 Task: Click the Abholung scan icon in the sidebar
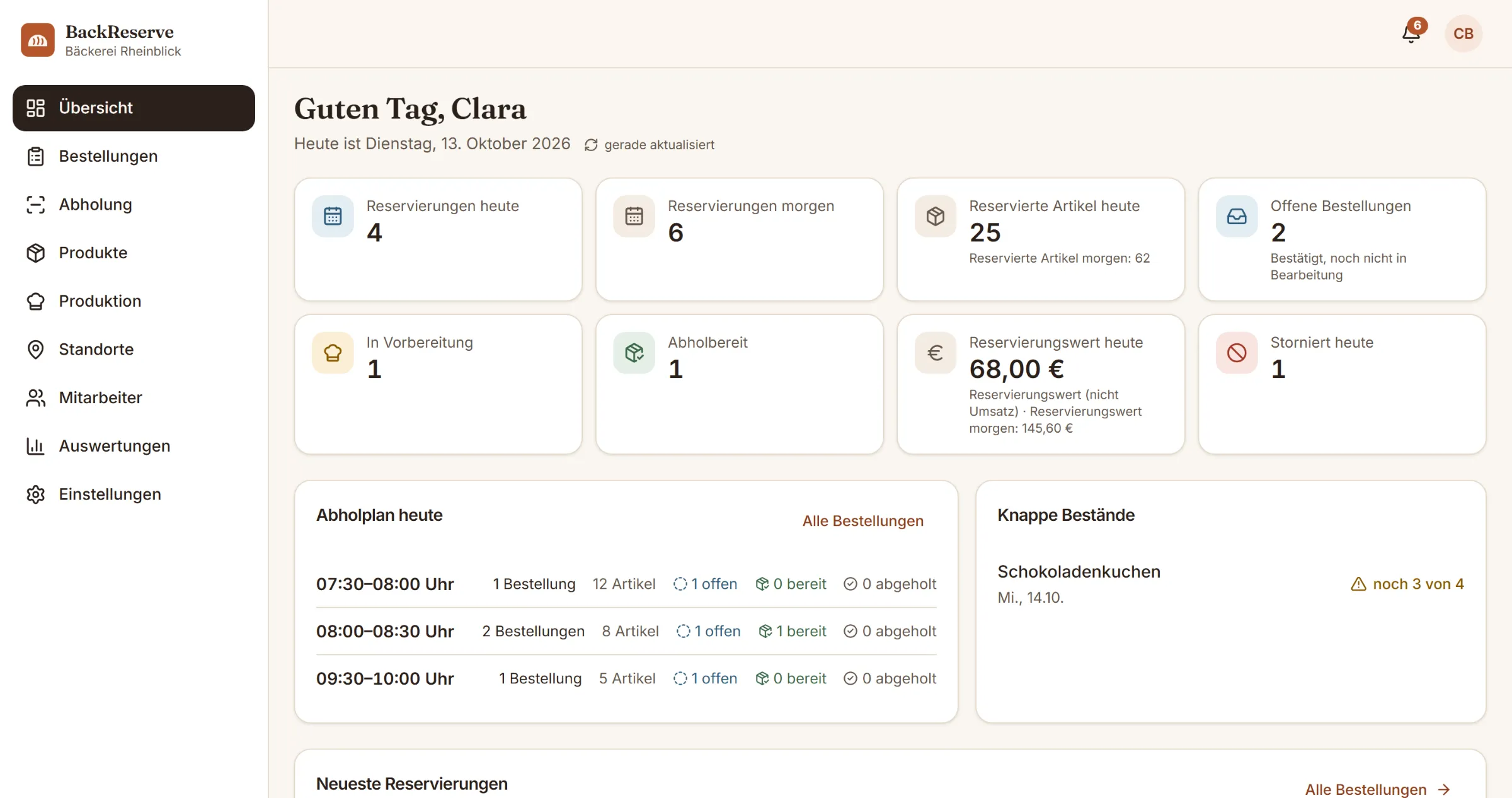pos(36,205)
